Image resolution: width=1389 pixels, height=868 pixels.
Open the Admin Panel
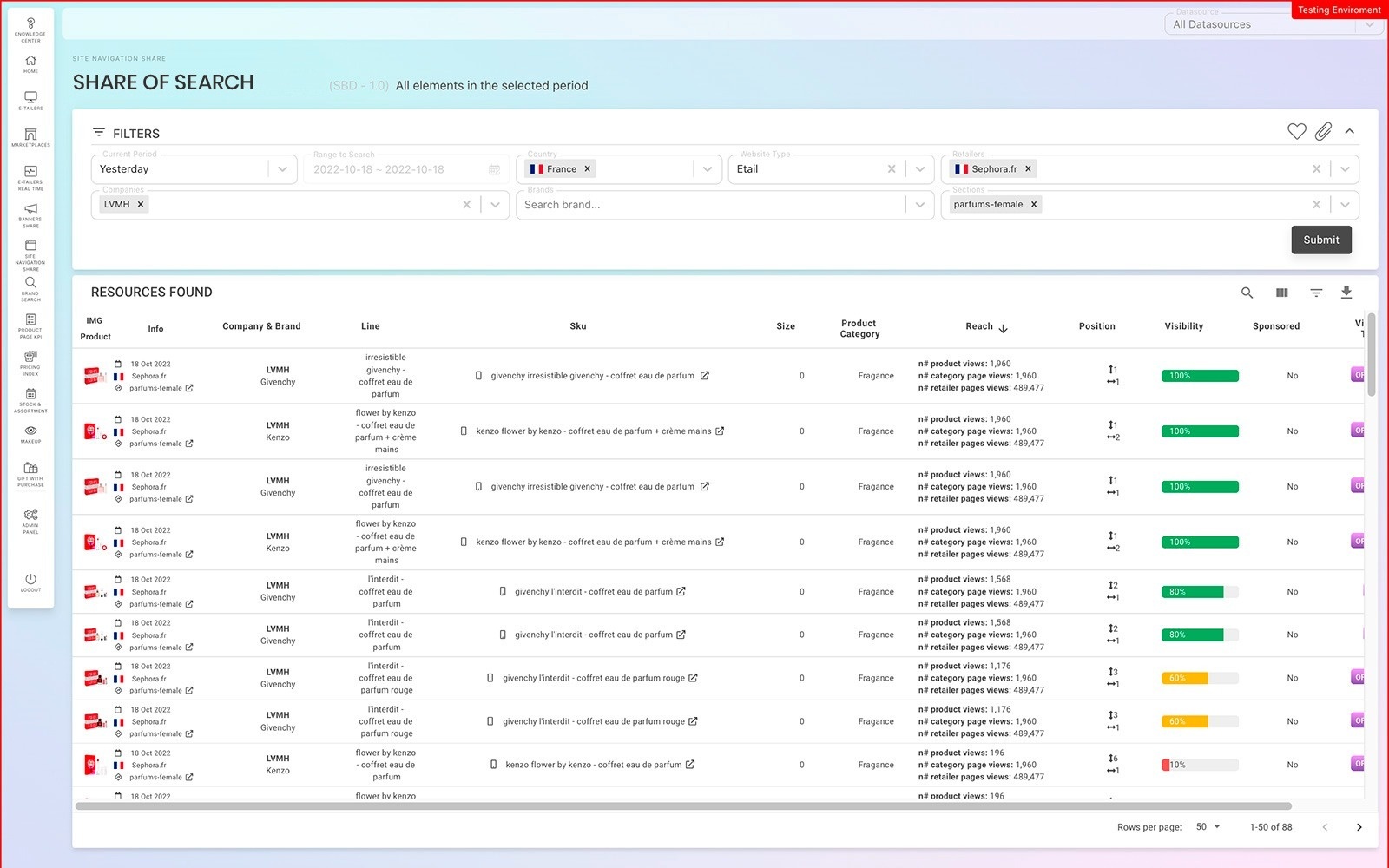[30, 522]
